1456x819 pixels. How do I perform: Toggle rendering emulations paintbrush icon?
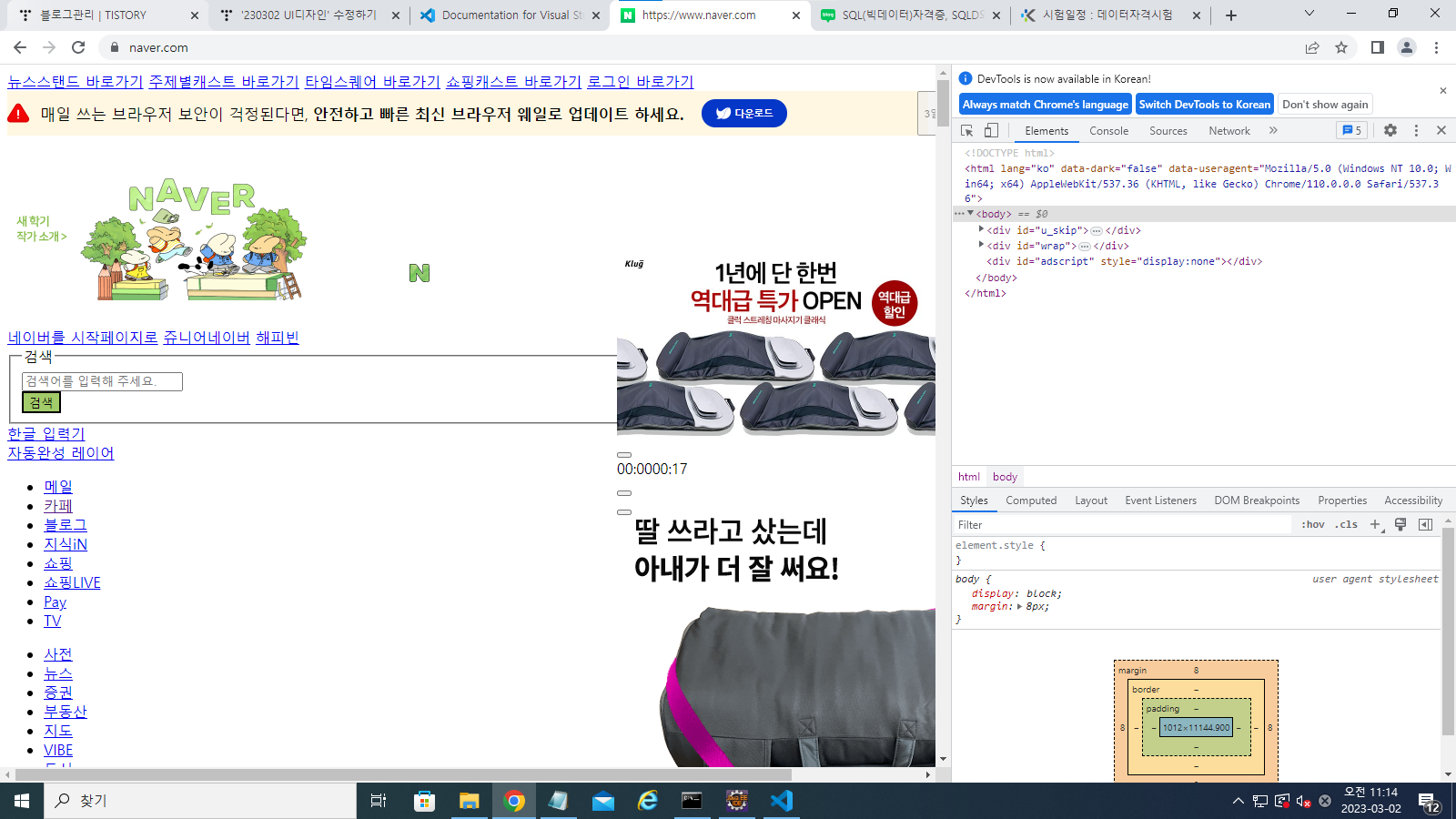1400,525
